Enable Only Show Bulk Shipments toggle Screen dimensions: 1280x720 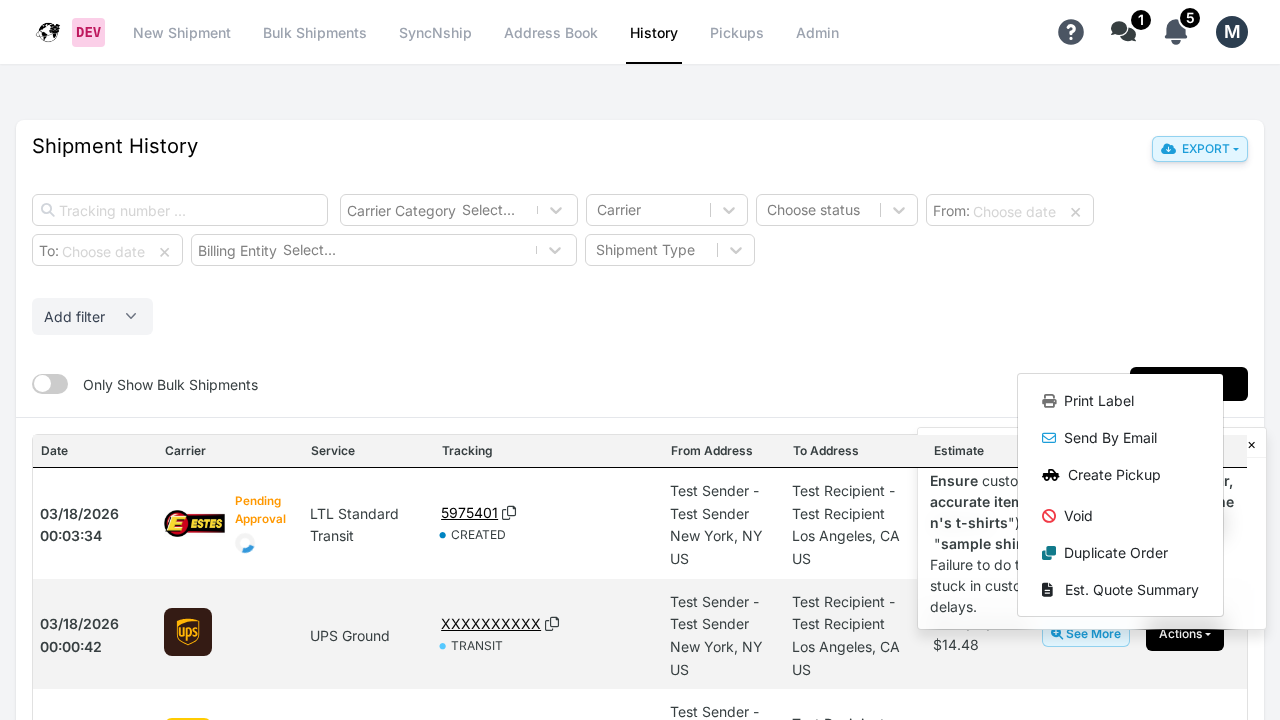click(50, 383)
